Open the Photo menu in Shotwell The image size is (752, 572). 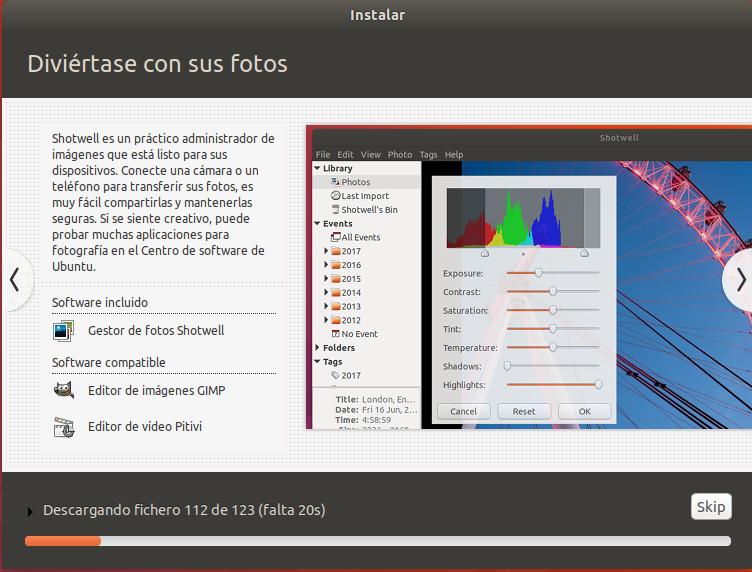[400, 154]
